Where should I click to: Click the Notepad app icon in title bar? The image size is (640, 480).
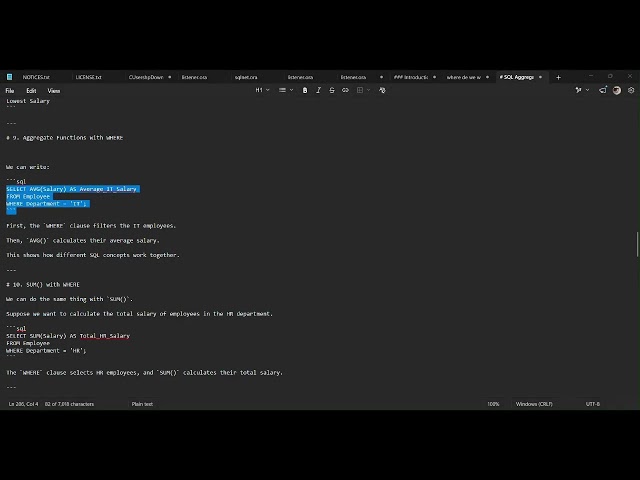click(x=9, y=77)
